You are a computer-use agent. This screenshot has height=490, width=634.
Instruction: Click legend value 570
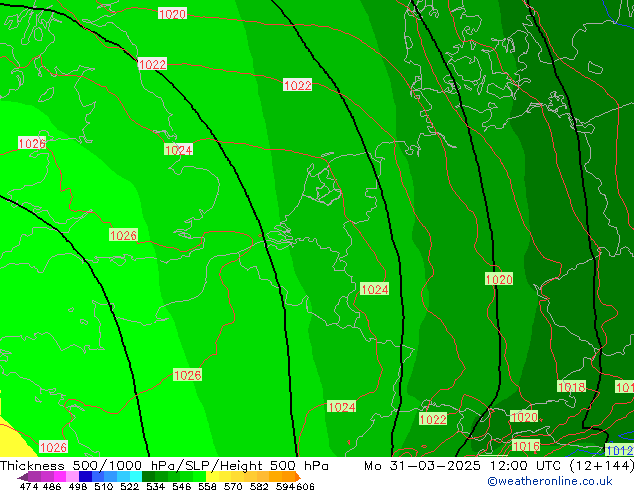pyautogui.click(x=233, y=486)
